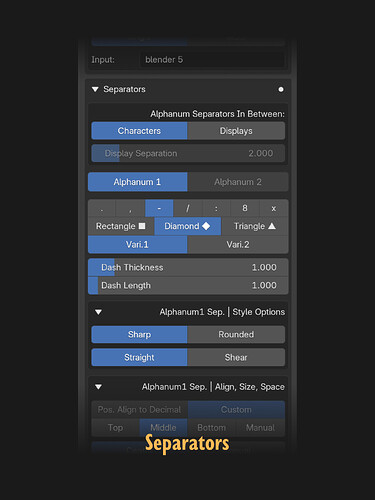The height and width of the screenshot is (500, 375).
Task: Collapse the Separators panel
Action: (95, 89)
